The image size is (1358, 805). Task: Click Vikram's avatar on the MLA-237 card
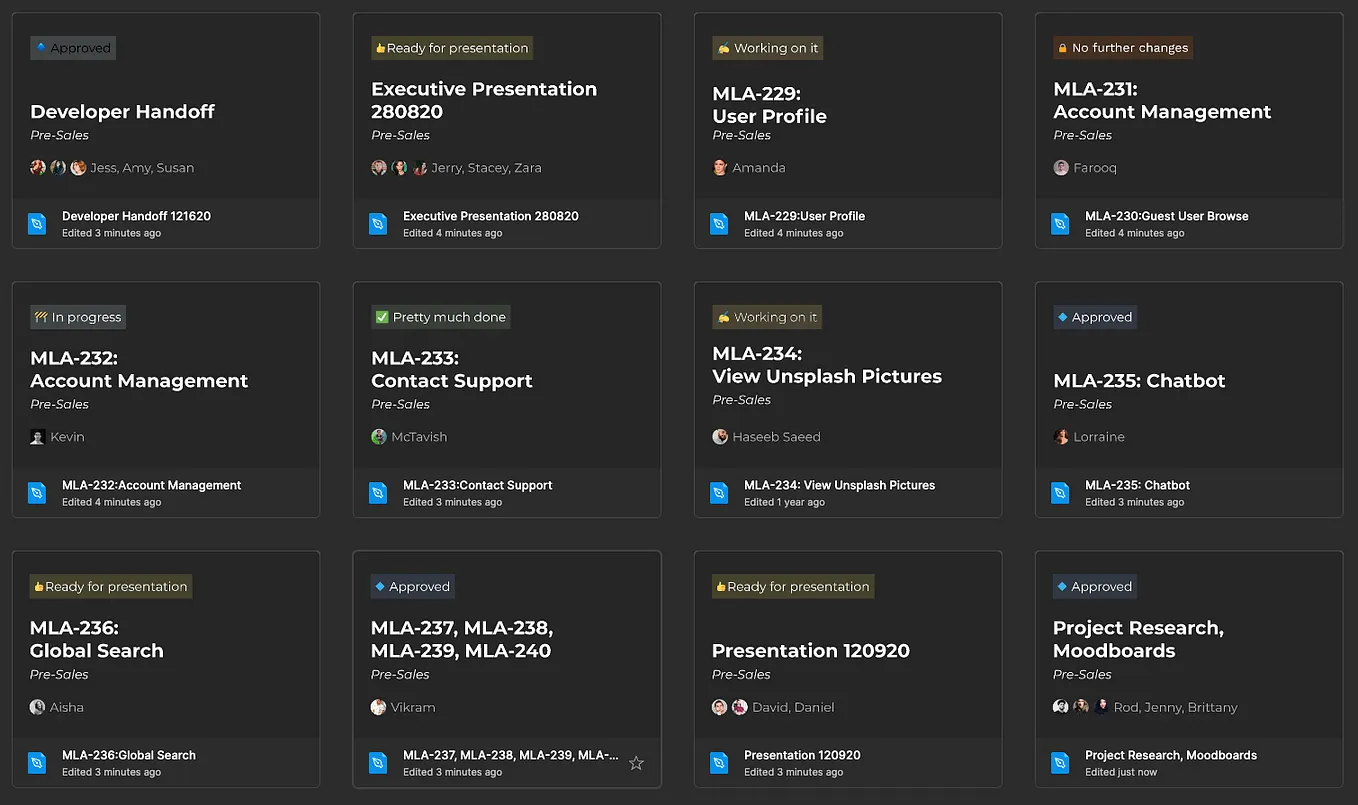click(378, 706)
